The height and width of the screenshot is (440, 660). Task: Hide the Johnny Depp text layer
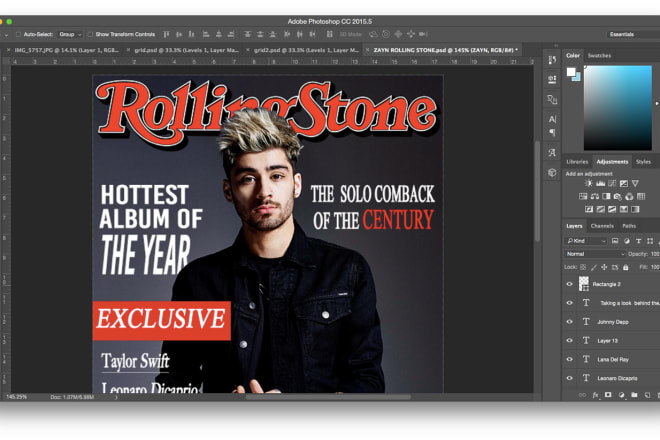click(x=570, y=322)
